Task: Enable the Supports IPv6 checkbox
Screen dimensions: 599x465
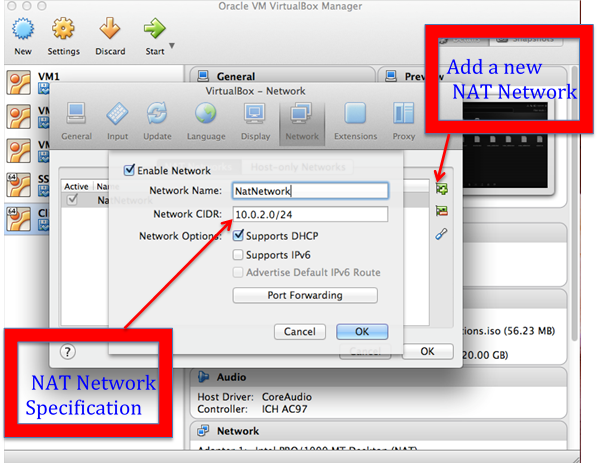Action: (238, 254)
